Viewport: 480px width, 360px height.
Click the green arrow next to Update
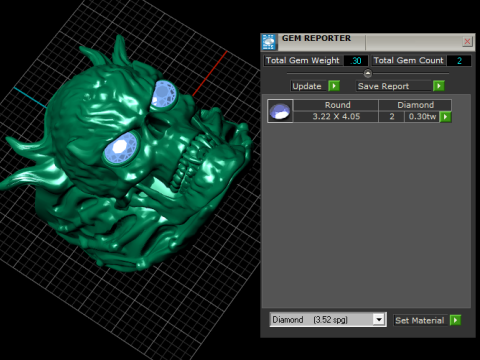point(334,86)
